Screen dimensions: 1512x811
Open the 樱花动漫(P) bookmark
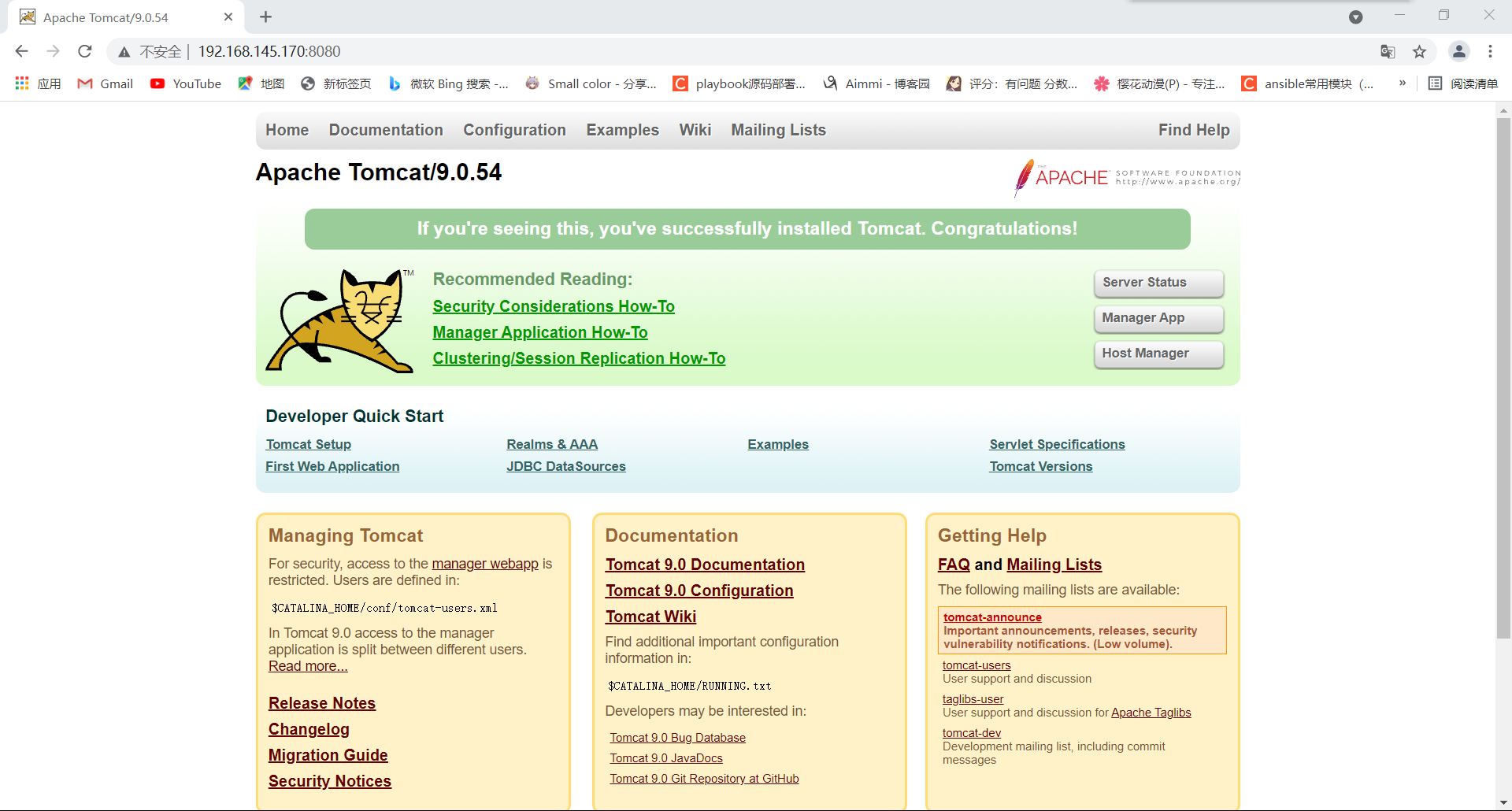point(1160,83)
